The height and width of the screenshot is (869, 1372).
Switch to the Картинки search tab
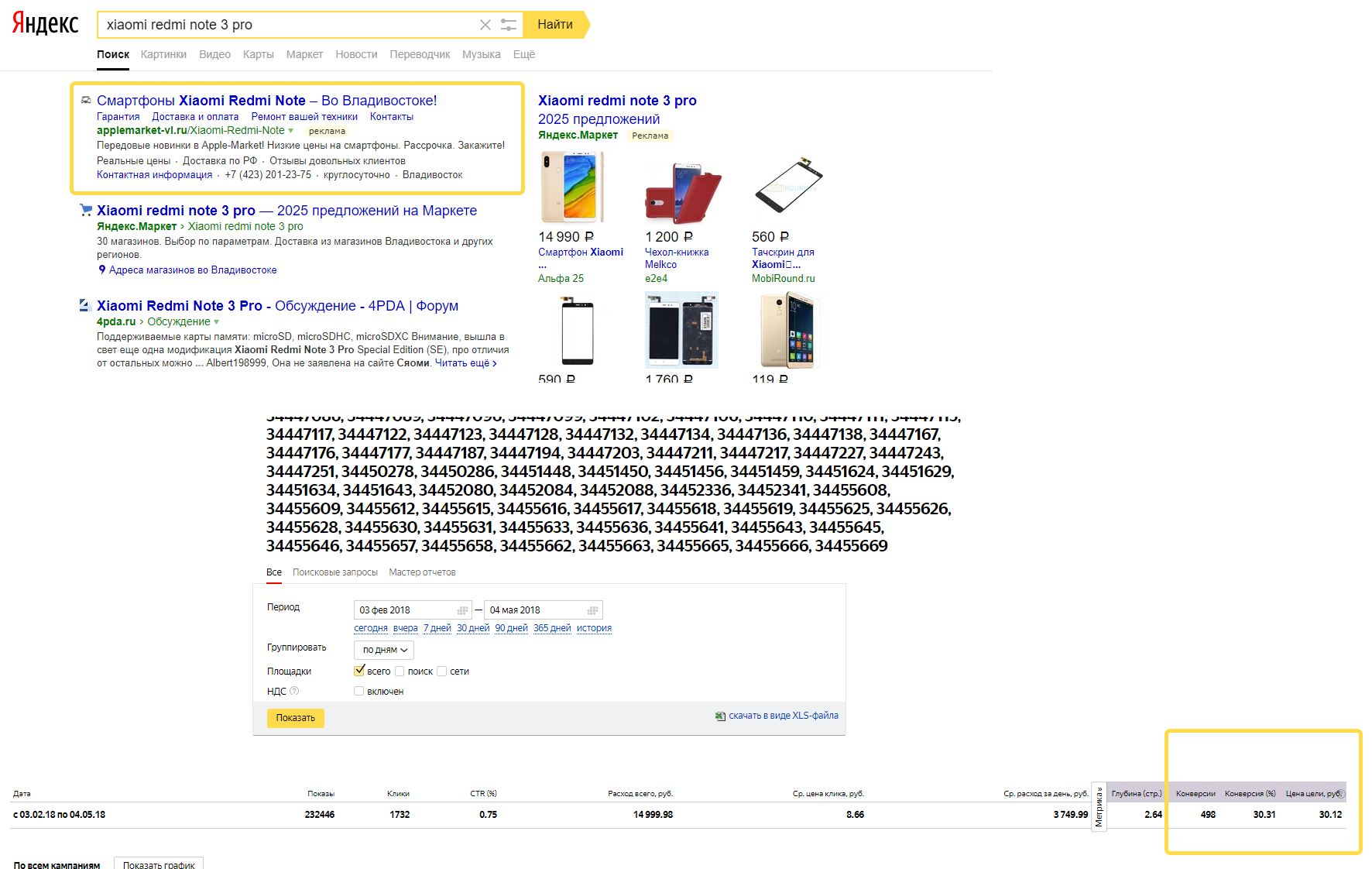coord(163,54)
